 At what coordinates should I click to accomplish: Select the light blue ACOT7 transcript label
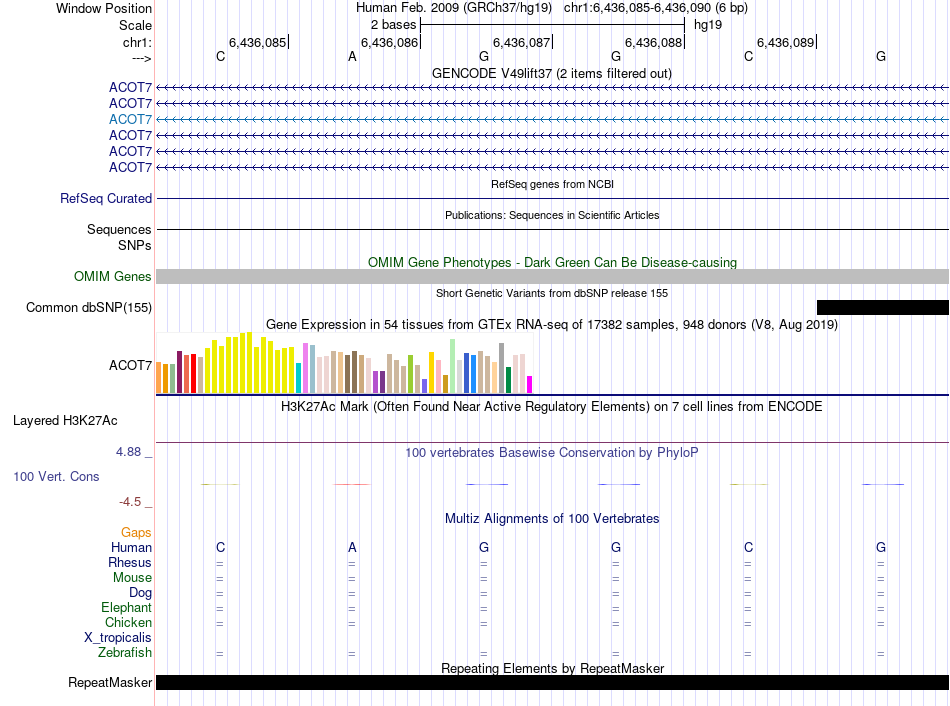pos(130,119)
